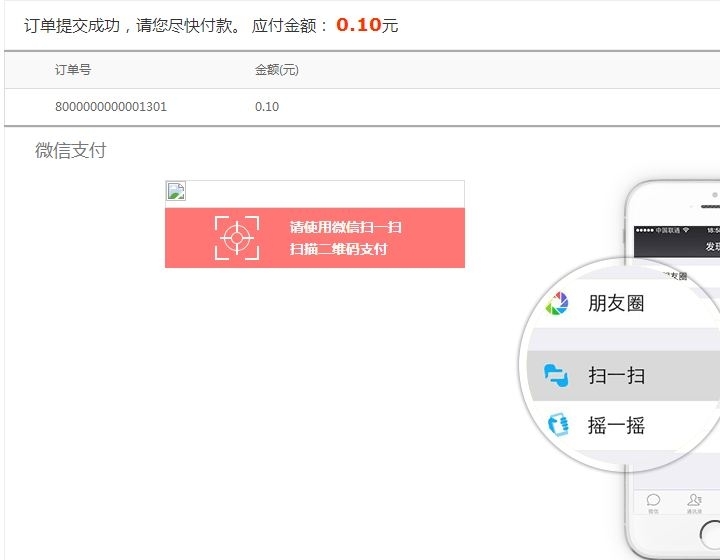Click the 请使用微信扫一扫 banner text

coord(346,227)
